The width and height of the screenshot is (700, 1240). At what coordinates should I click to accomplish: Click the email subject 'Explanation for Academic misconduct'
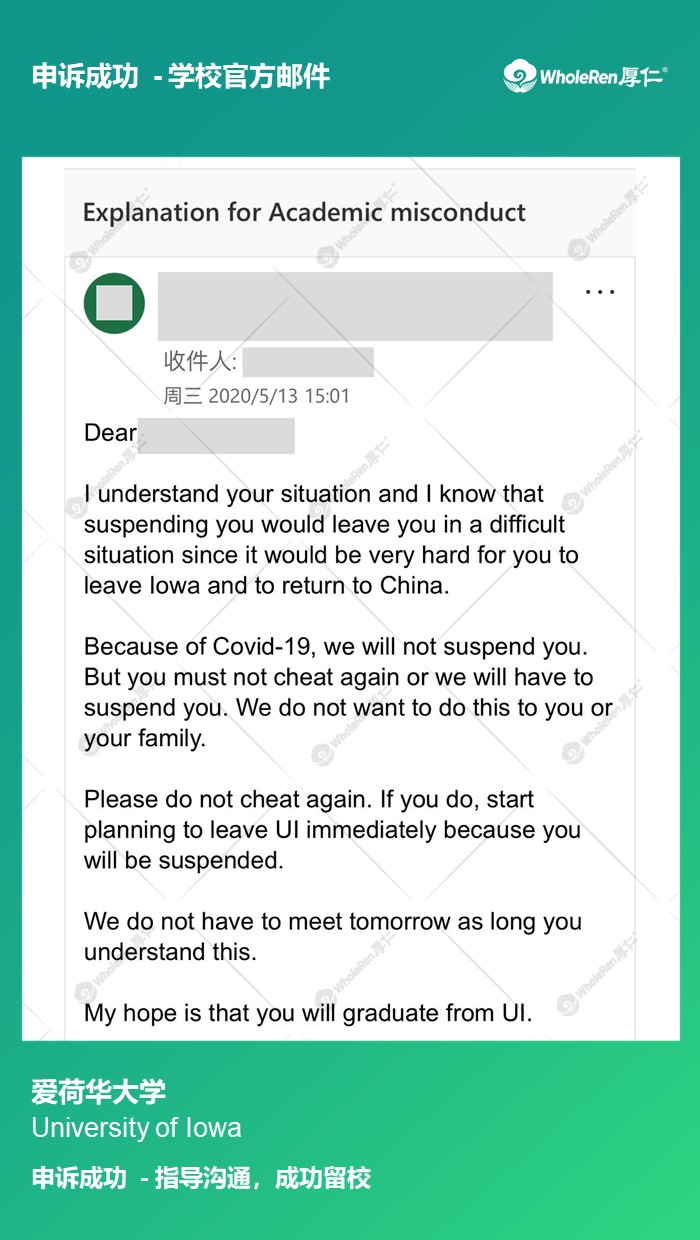pos(304,212)
